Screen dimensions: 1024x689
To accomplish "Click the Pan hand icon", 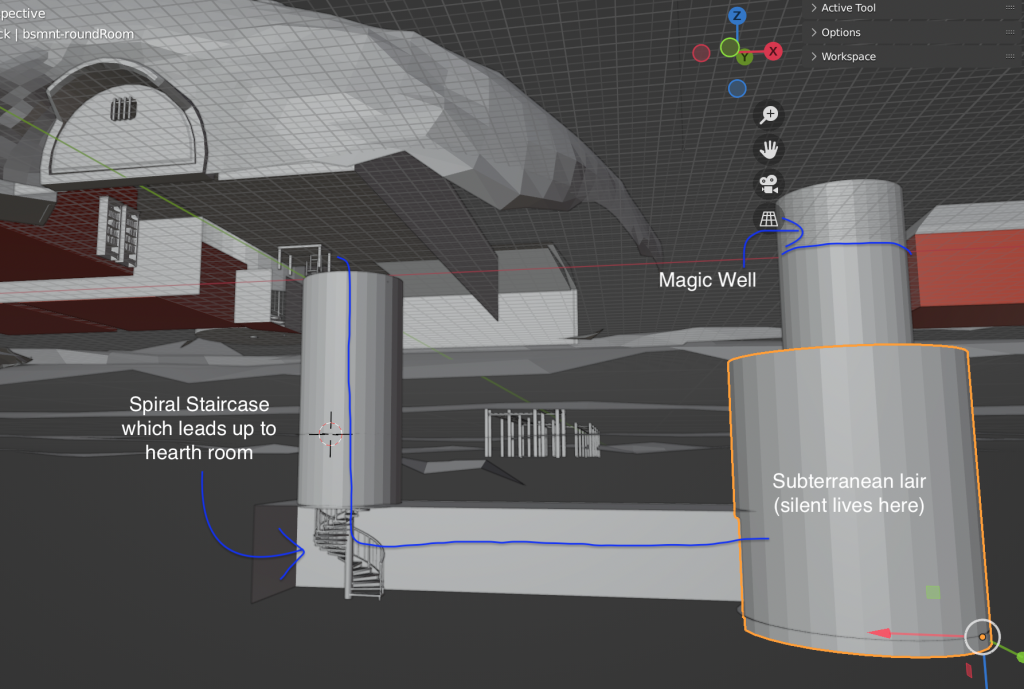I will pos(768,150).
